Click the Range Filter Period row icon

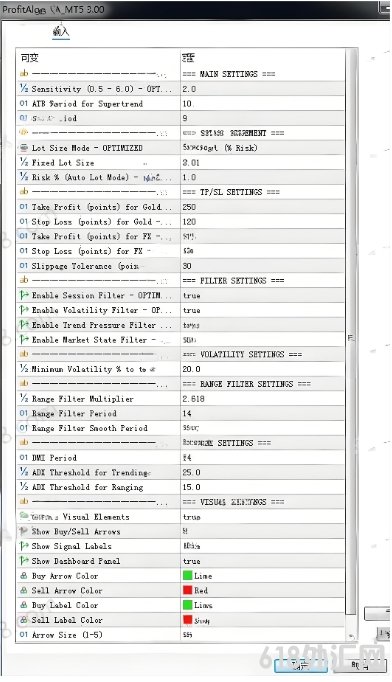24,413
